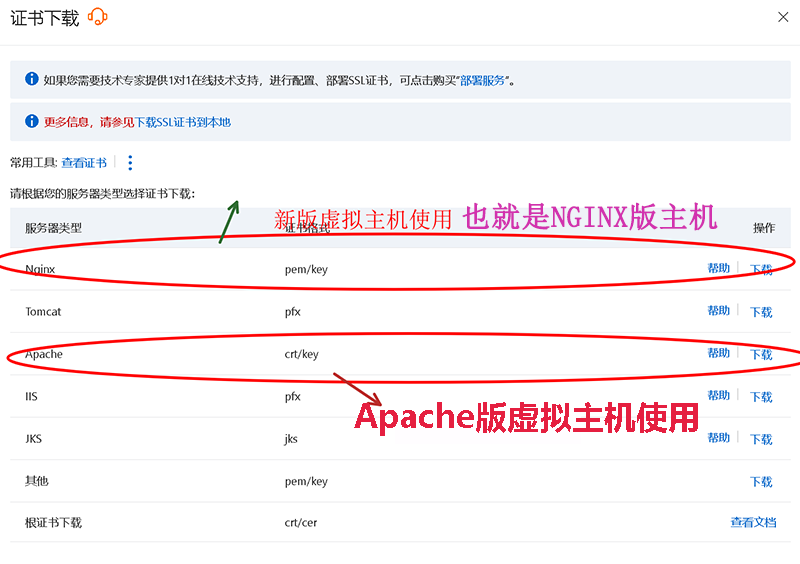The image size is (800, 564).
Task: Click the info icon in the technical support banner
Action: click(x=31, y=79)
